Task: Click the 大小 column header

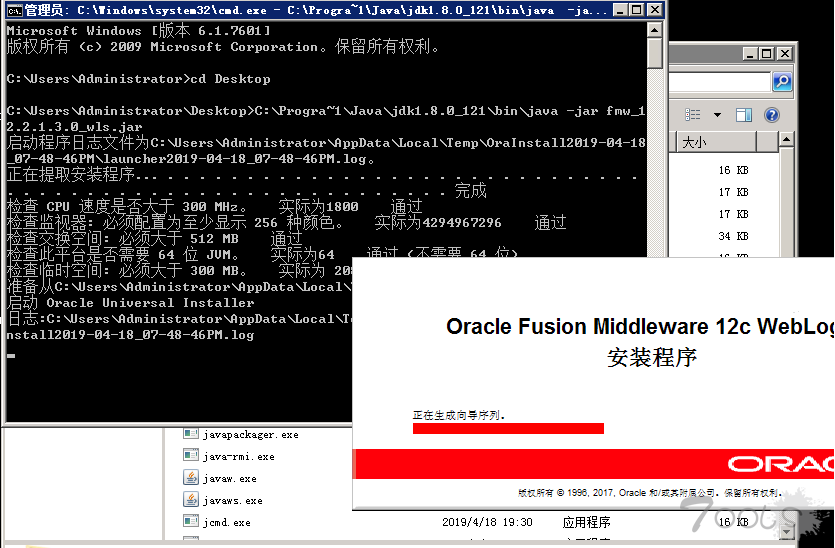Action: point(715,142)
